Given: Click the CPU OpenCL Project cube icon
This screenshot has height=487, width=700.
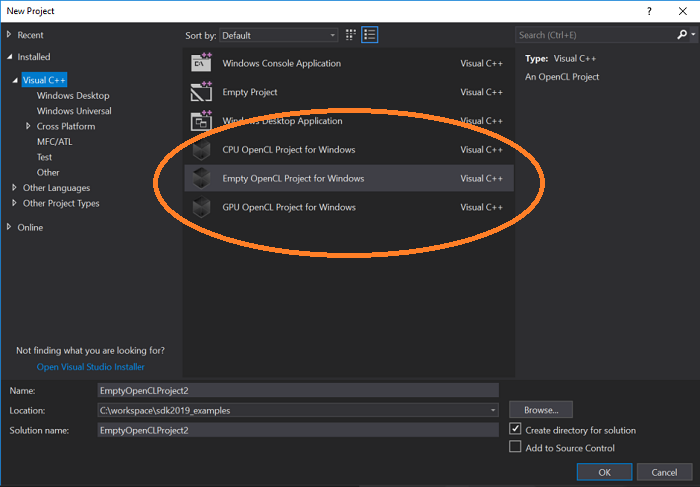Looking at the screenshot, I should pos(201,150).
